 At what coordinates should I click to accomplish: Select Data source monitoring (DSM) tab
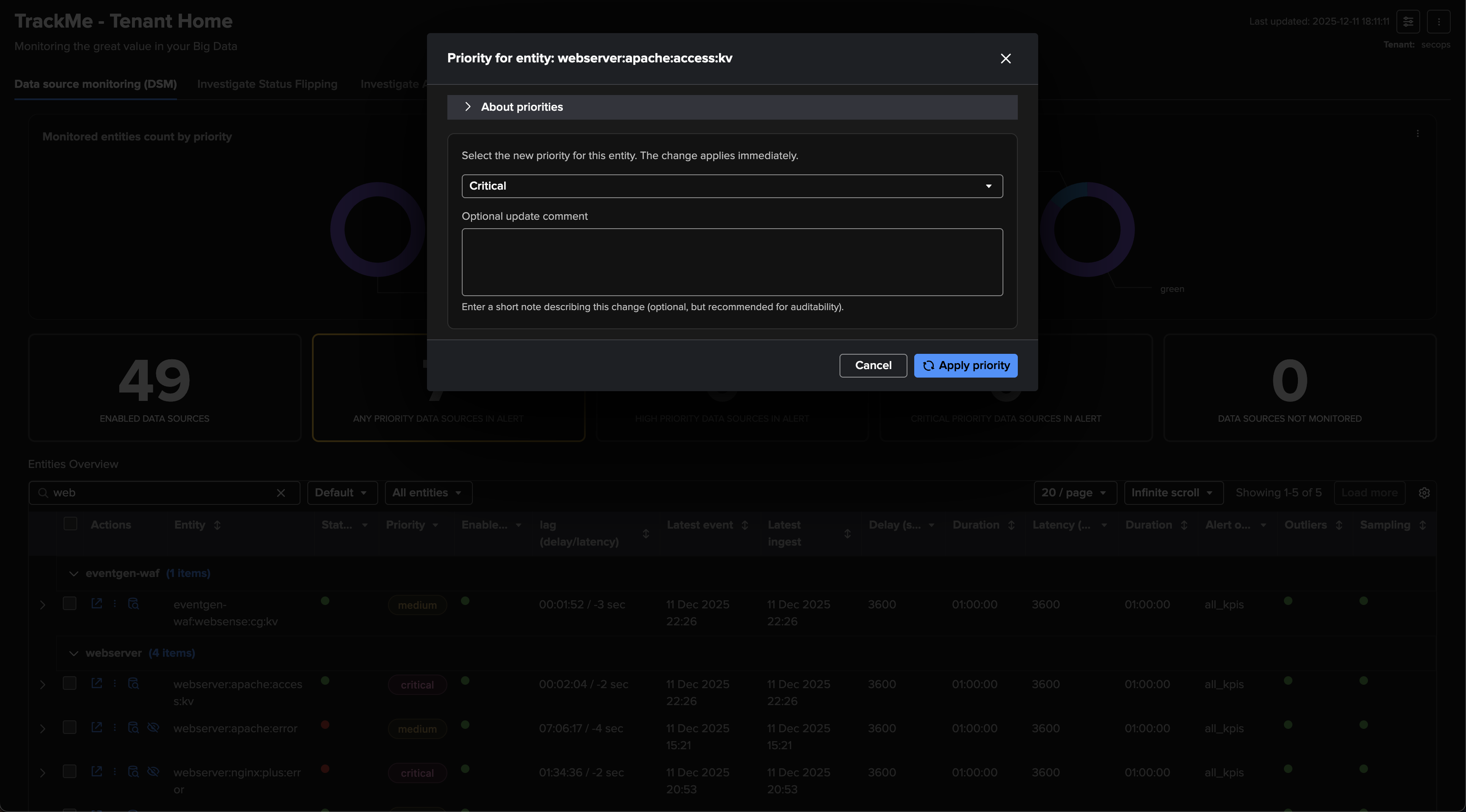coord(95,84)
